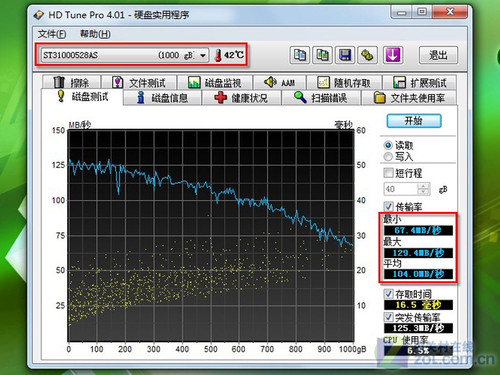Open the 帮助(H) menu
The height and width of the screenshot is (375, 500).
(x=95, y=34)
